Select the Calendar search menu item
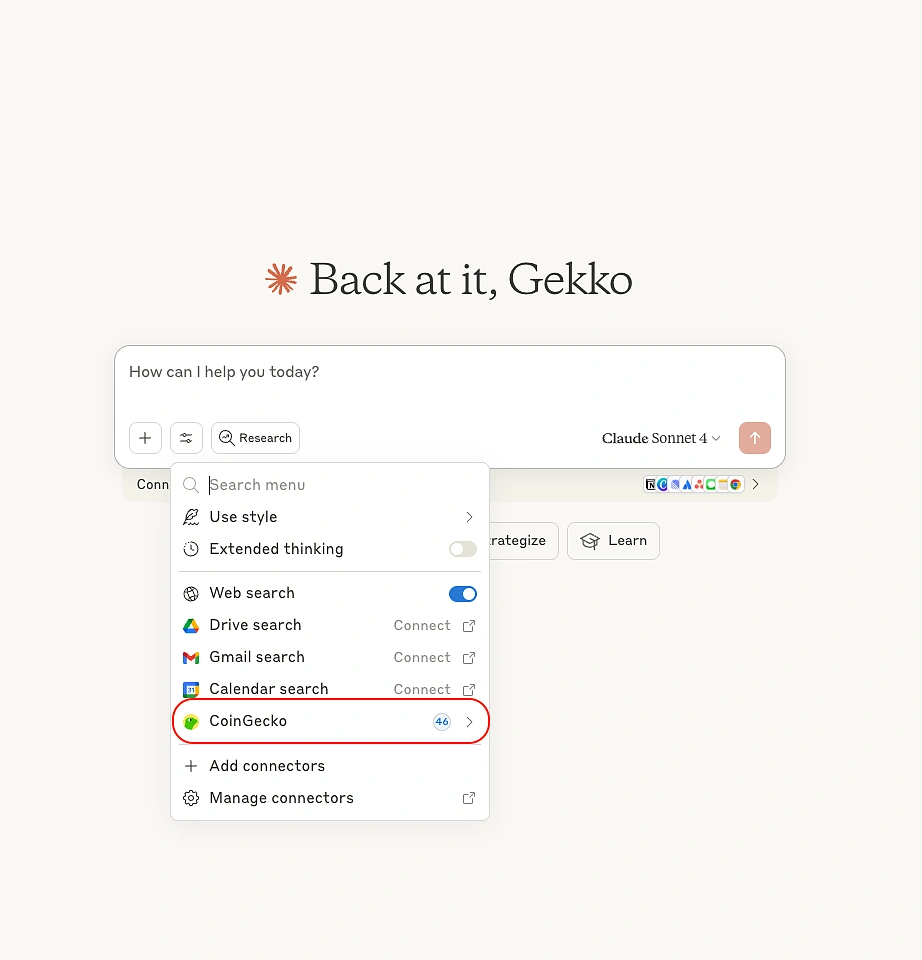 click(x=268, y=689)
